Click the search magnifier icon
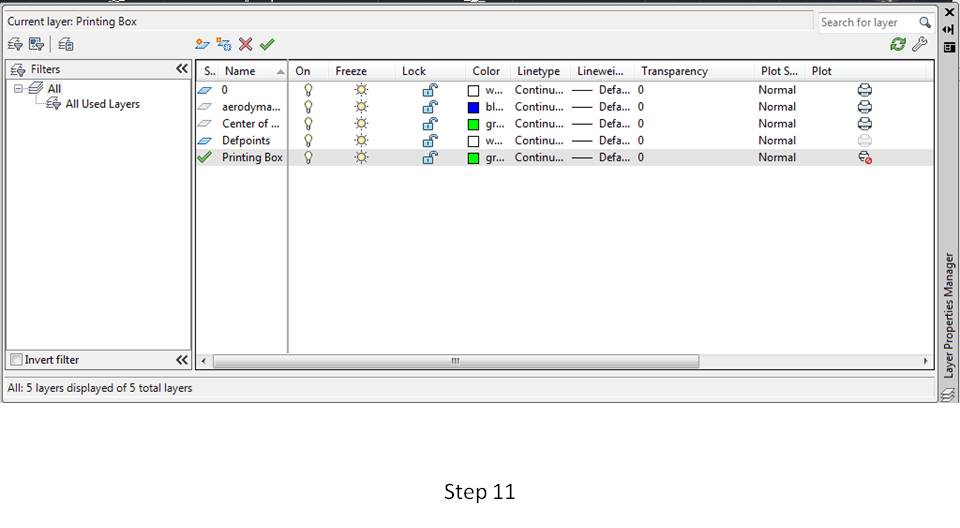 pos(924,23)
